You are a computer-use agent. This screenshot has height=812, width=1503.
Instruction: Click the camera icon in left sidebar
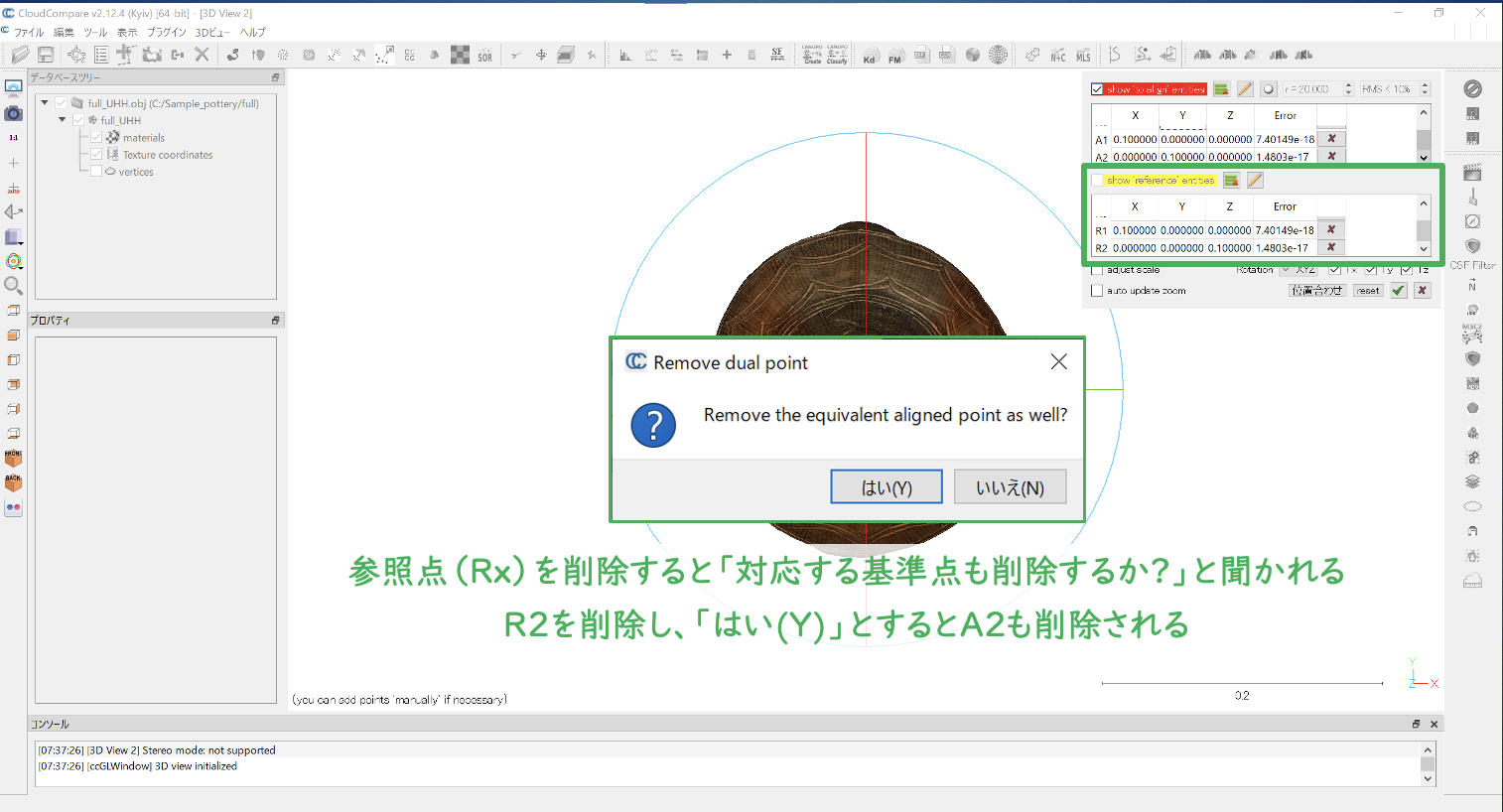(14, 113)
